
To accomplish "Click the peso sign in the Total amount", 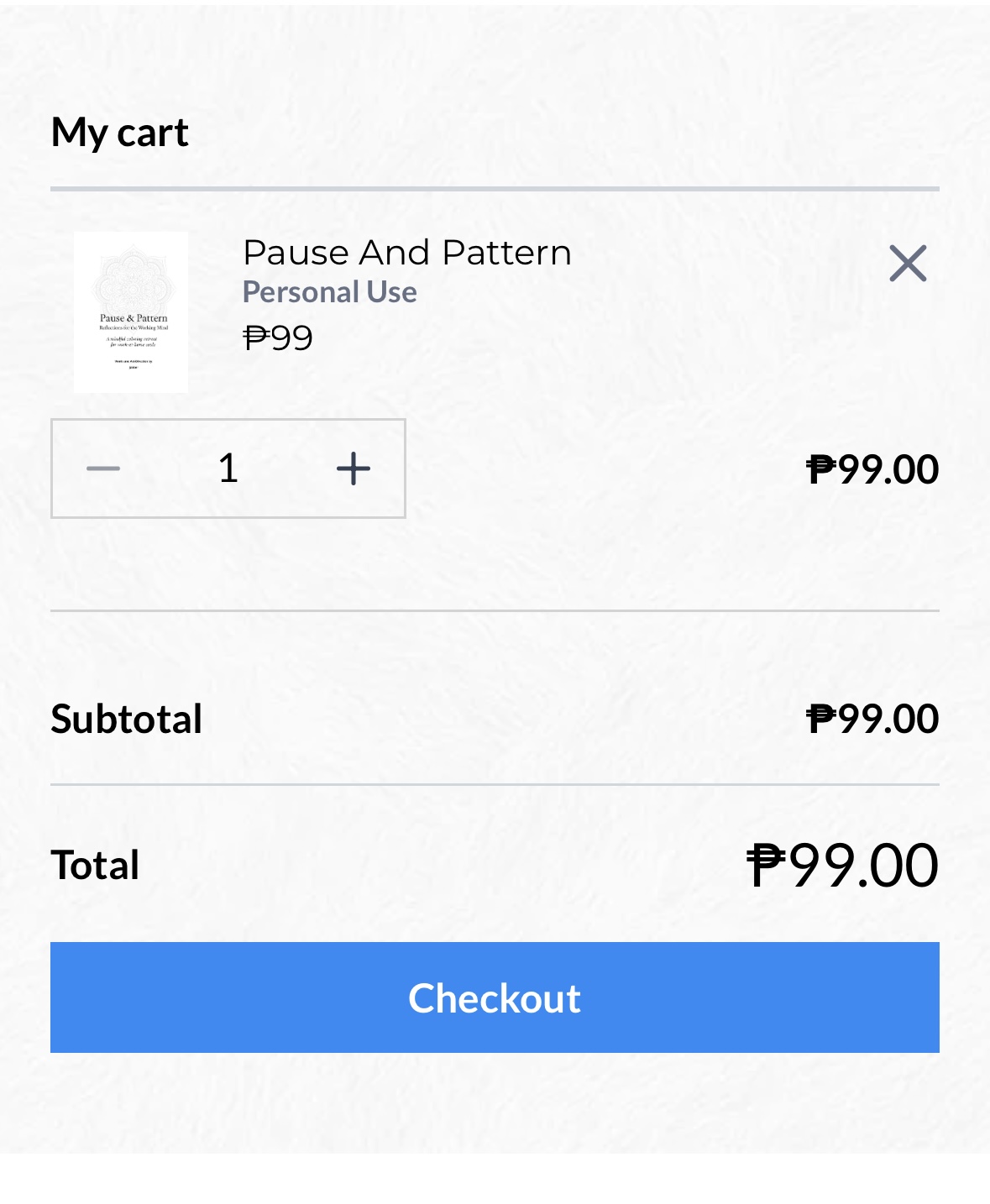I will 766,865.
